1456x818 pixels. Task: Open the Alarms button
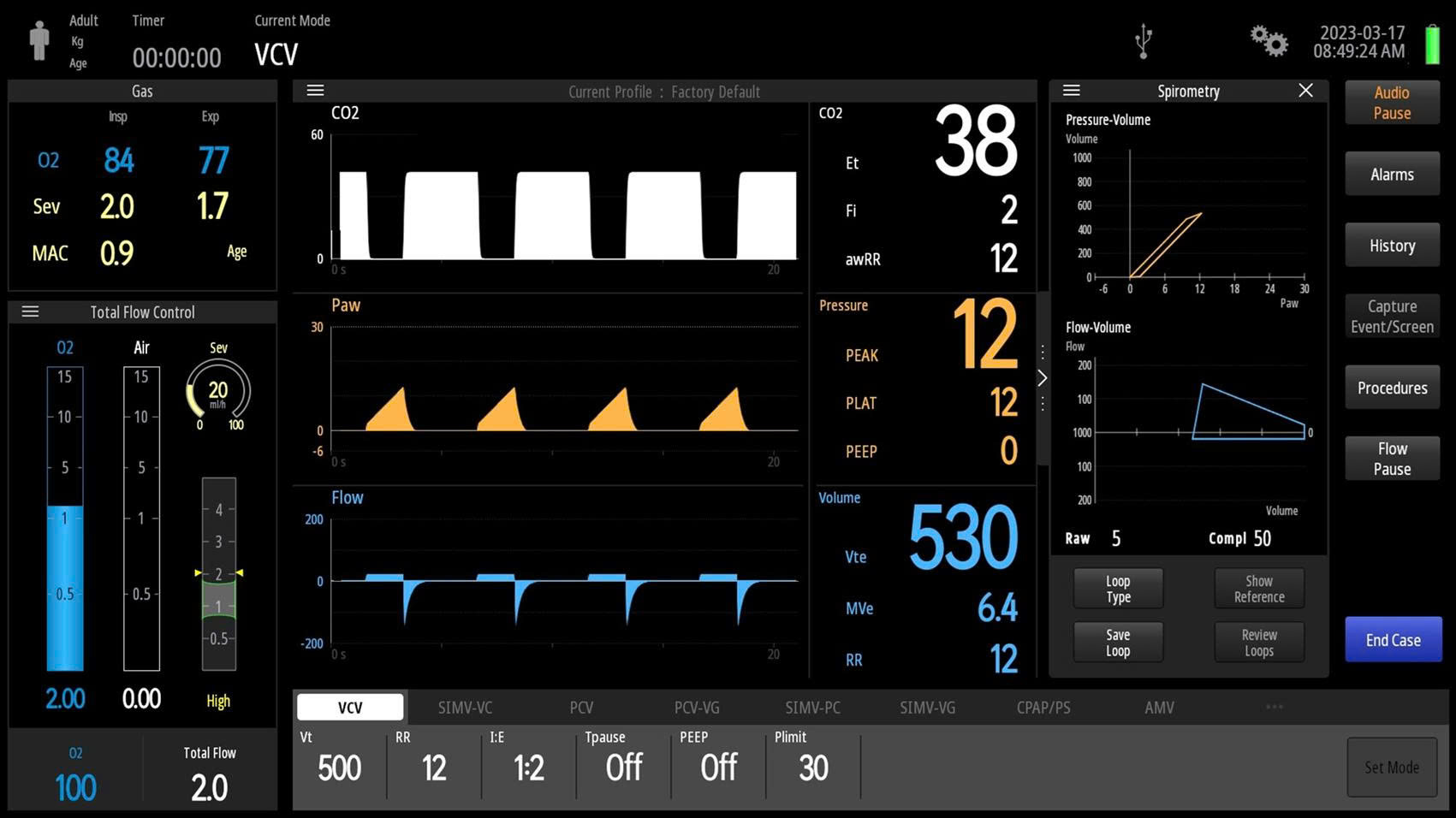click(1393, 174)
